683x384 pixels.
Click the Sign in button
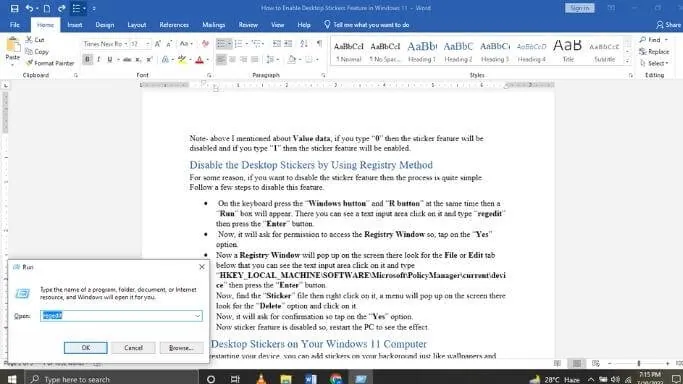[579, 8]
